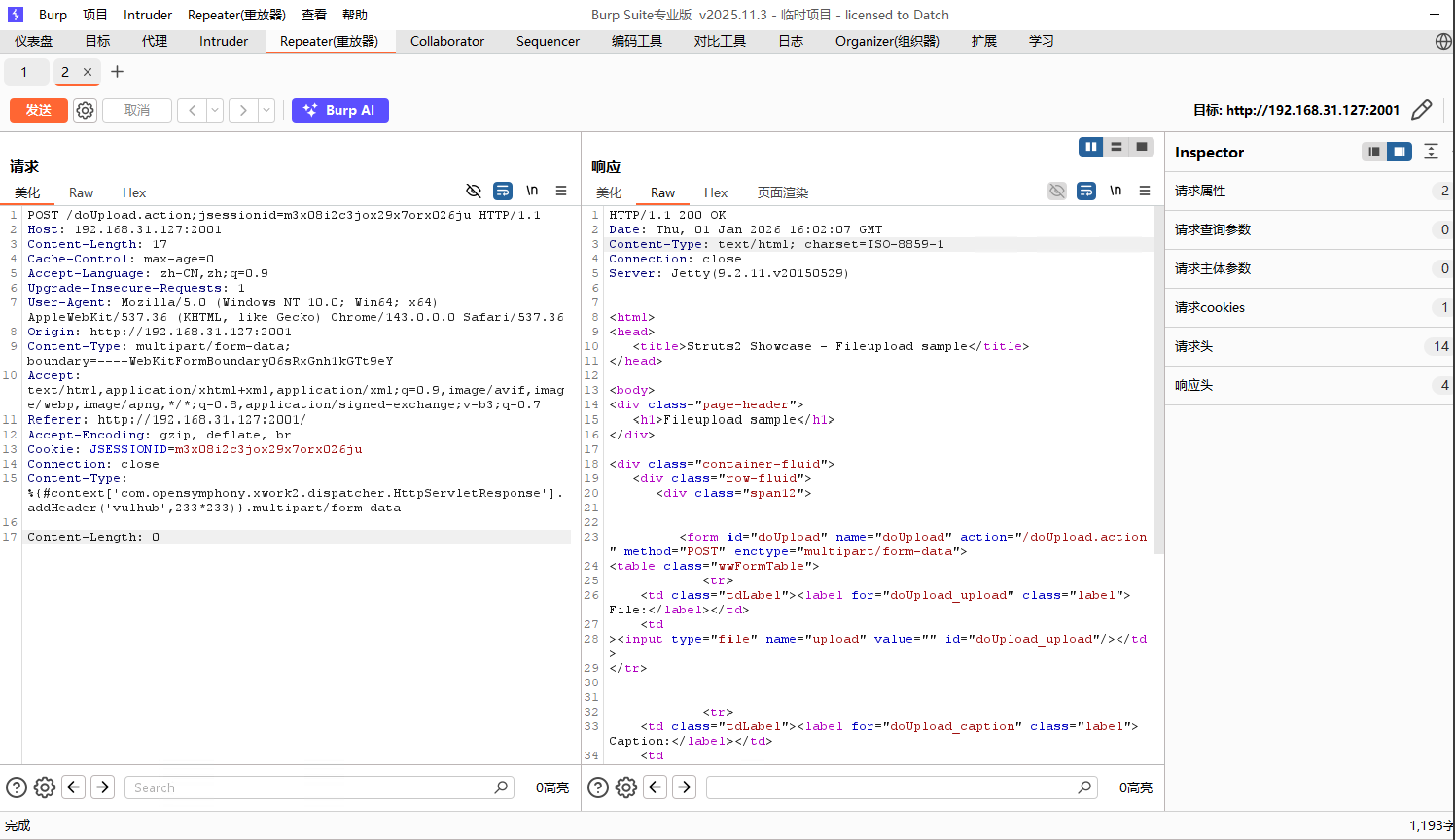This screenshot has width=1455, height=840.
Task: Focus the response search input field
Action: 902,787
